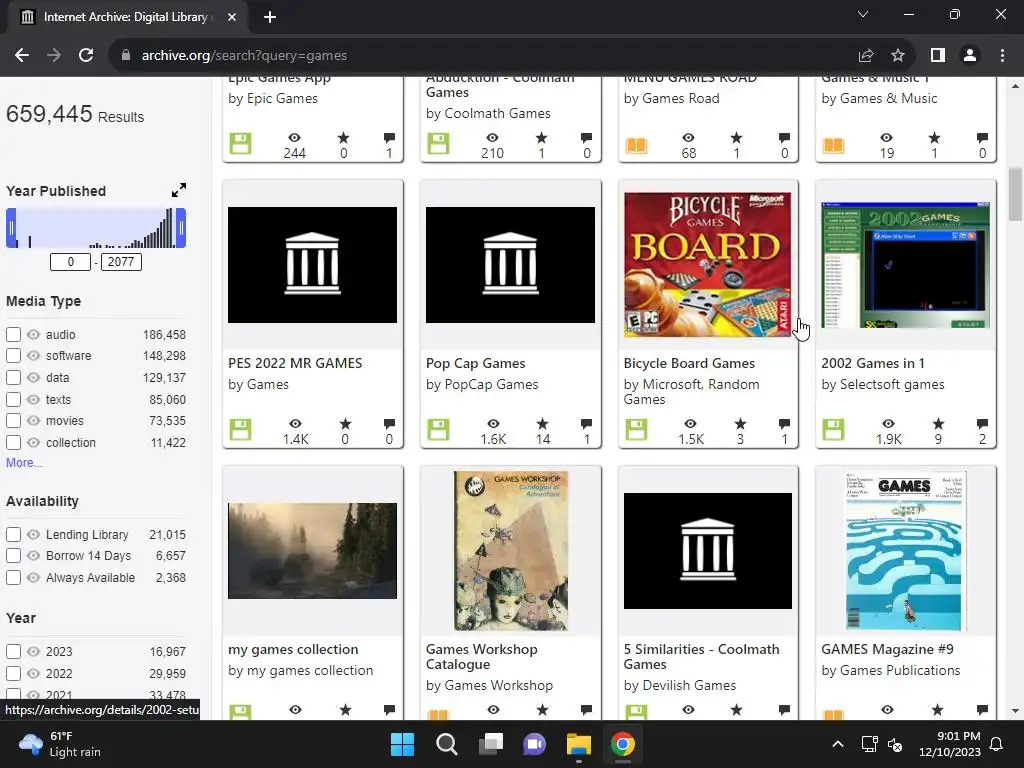Click texts book icon on Games Road card
The height and width of the screenshot is (768, 1024).
pos(636,145)
